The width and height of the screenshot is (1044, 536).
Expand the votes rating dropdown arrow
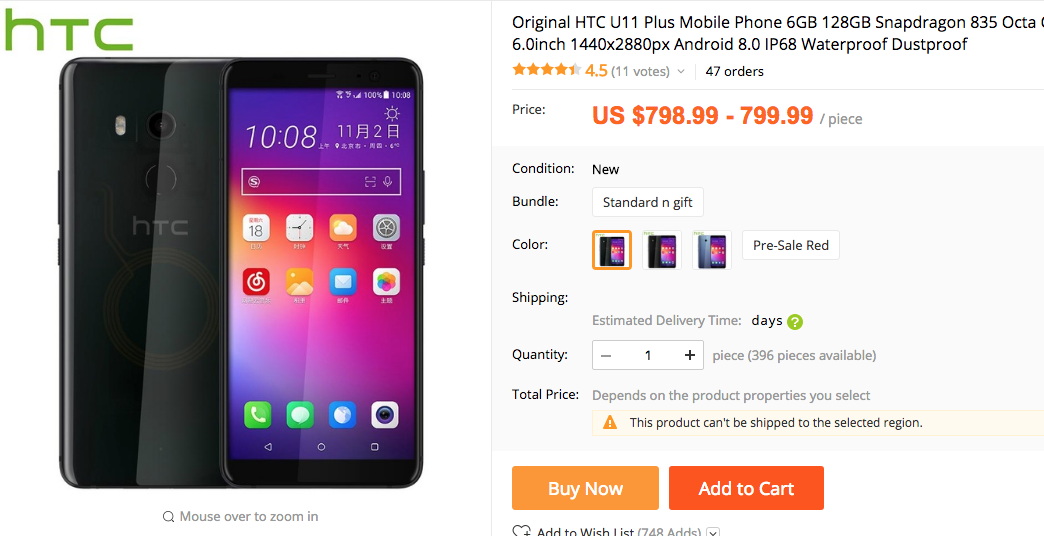coord(680,72)
